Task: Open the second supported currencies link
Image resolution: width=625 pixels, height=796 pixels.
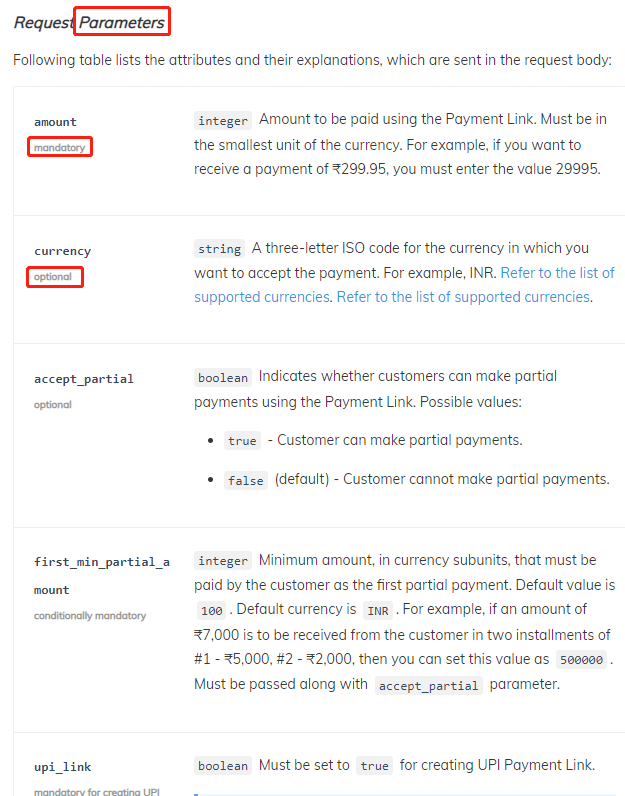Action: (463, 296)
